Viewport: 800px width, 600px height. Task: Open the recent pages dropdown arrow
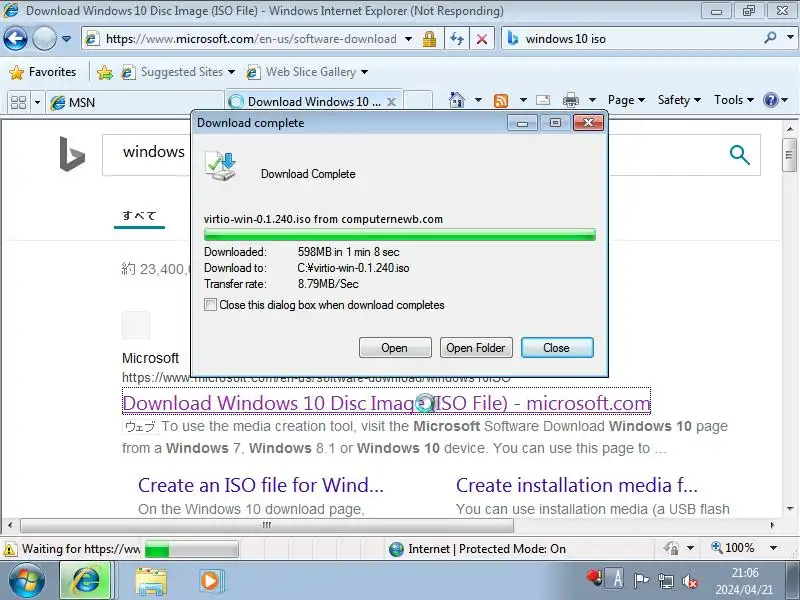(66, 39)
